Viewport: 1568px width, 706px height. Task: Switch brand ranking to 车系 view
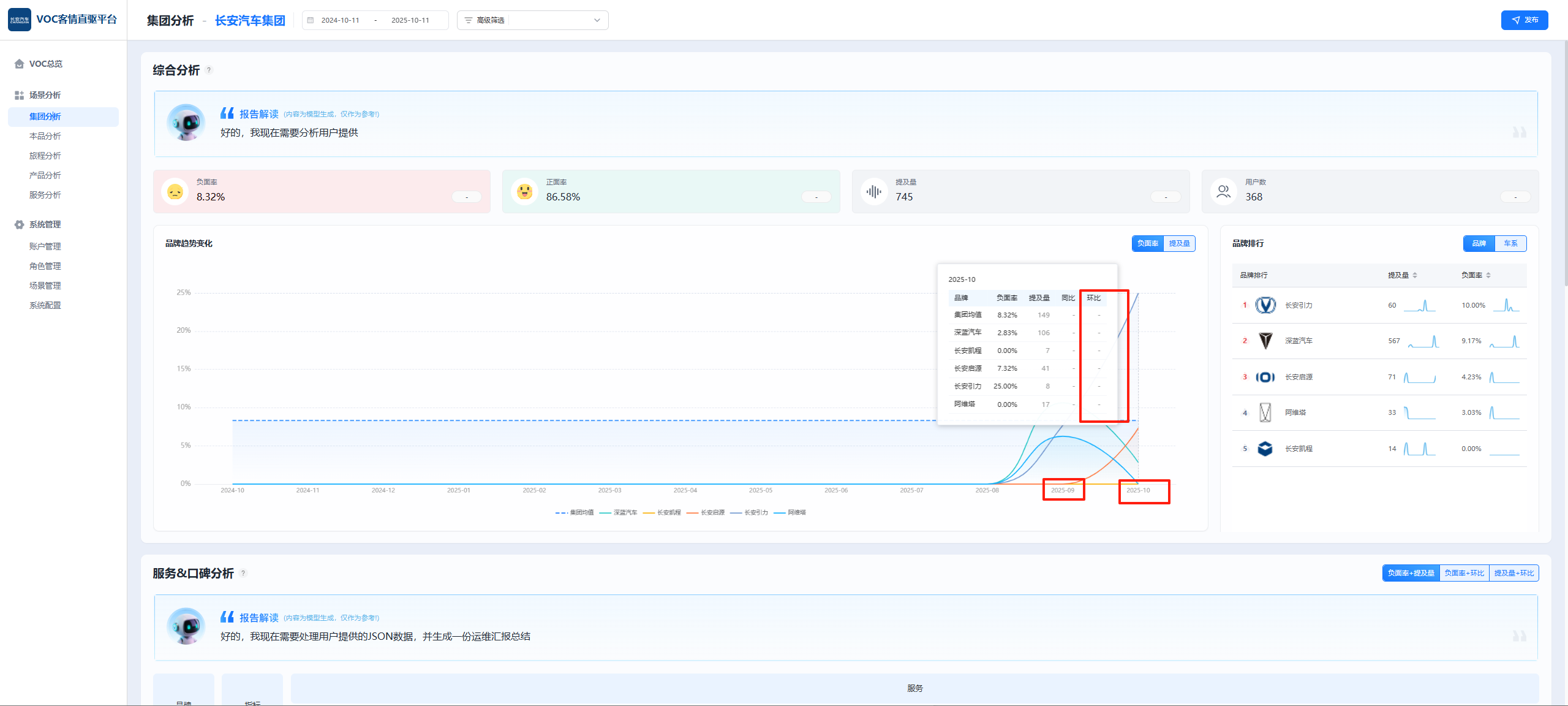1510,243
